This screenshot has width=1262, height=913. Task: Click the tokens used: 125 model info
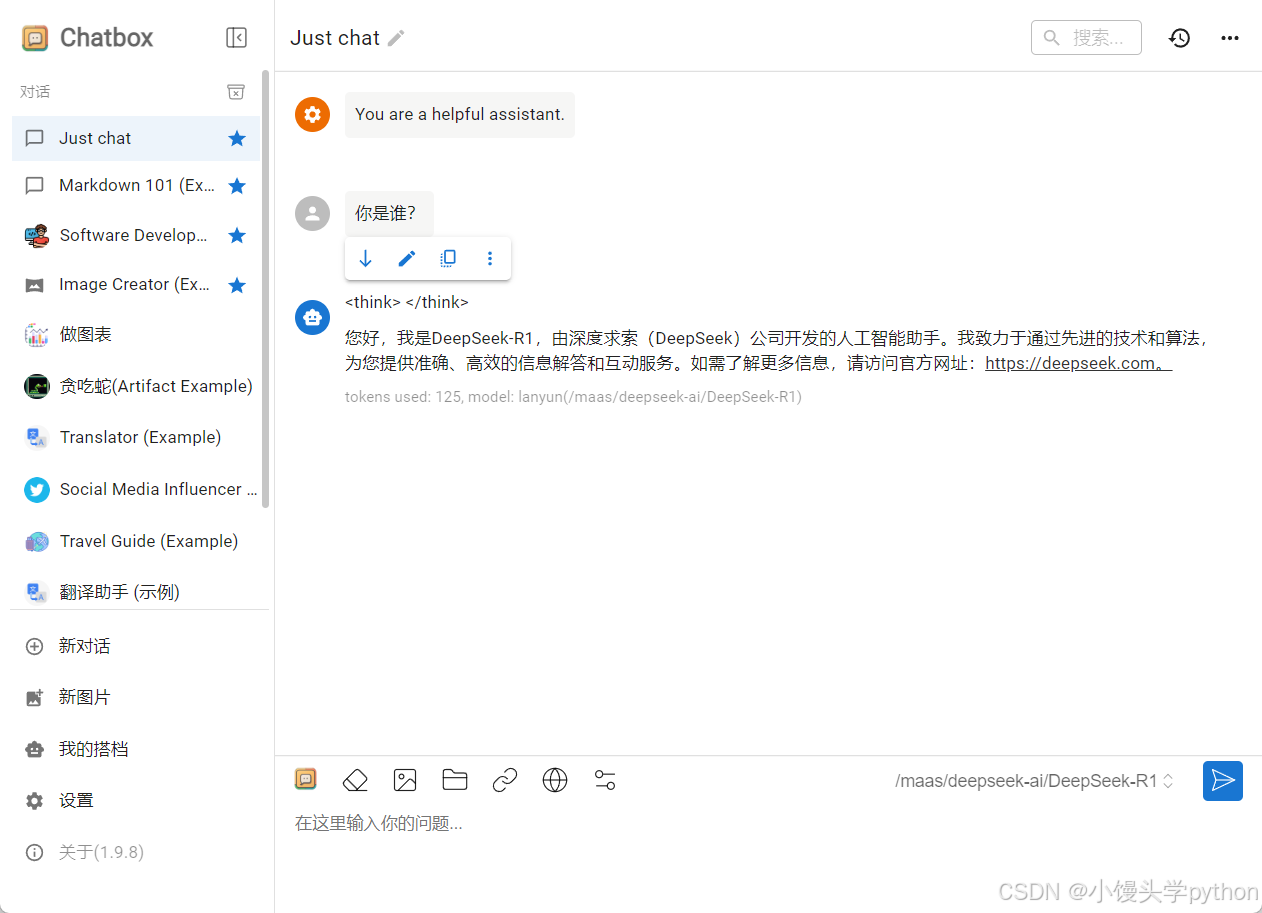click(x=573, y=397)
